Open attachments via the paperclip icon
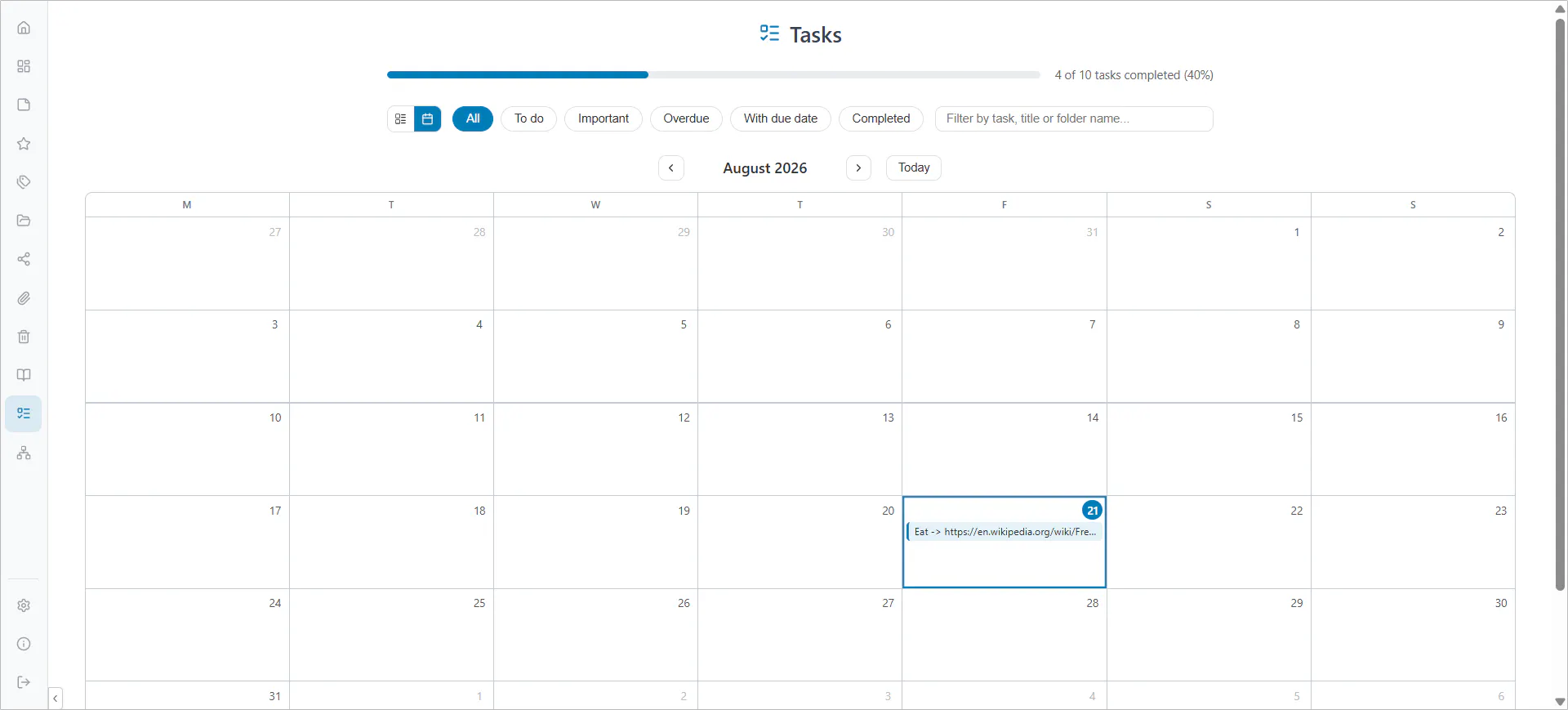 click(24, 298)
